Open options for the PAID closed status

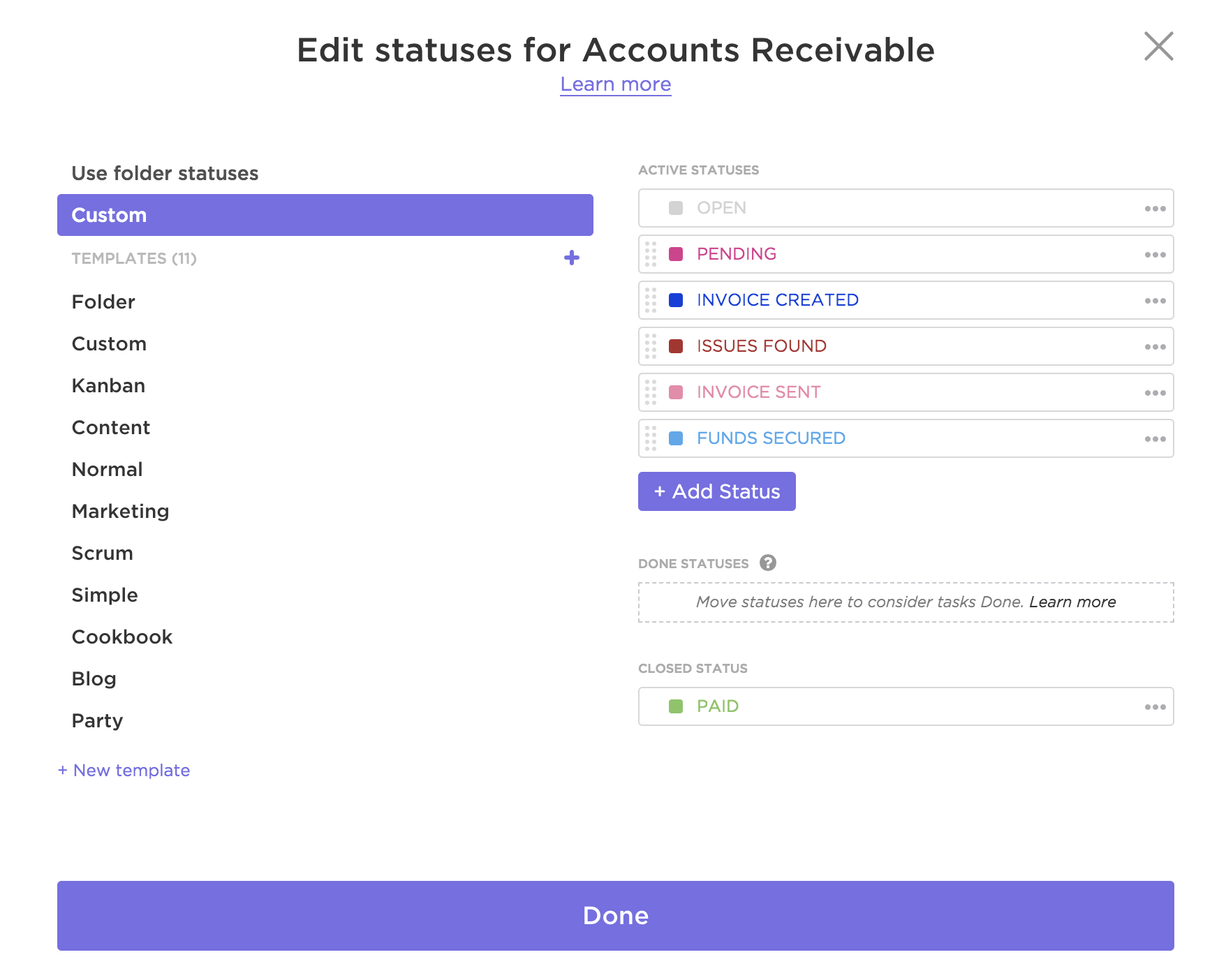pyautogui.click(x=1155, y=707)
